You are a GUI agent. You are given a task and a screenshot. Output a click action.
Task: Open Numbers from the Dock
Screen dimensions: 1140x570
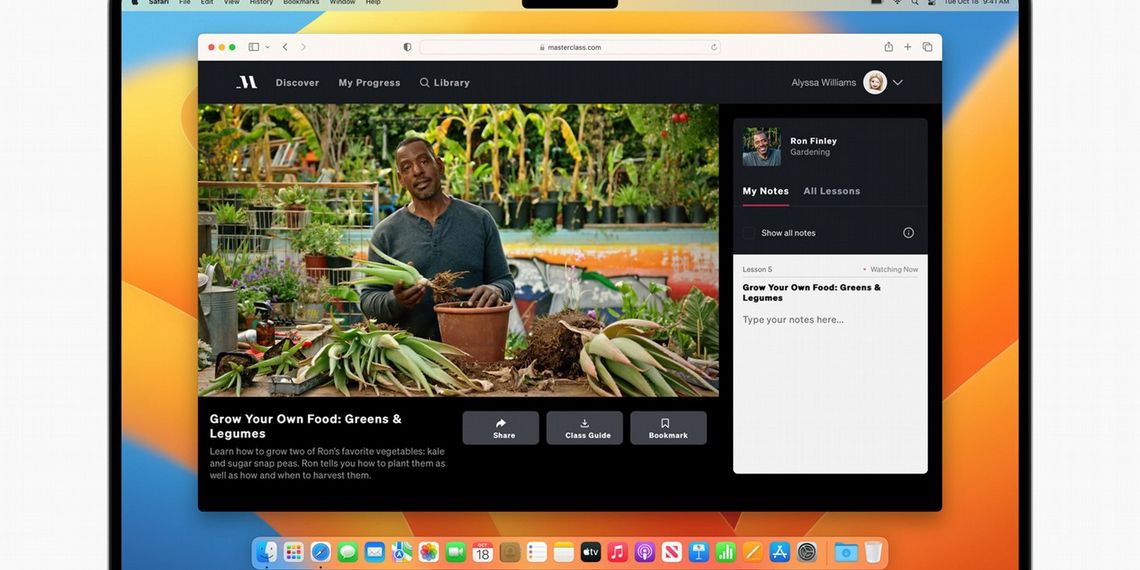point(726,552)
